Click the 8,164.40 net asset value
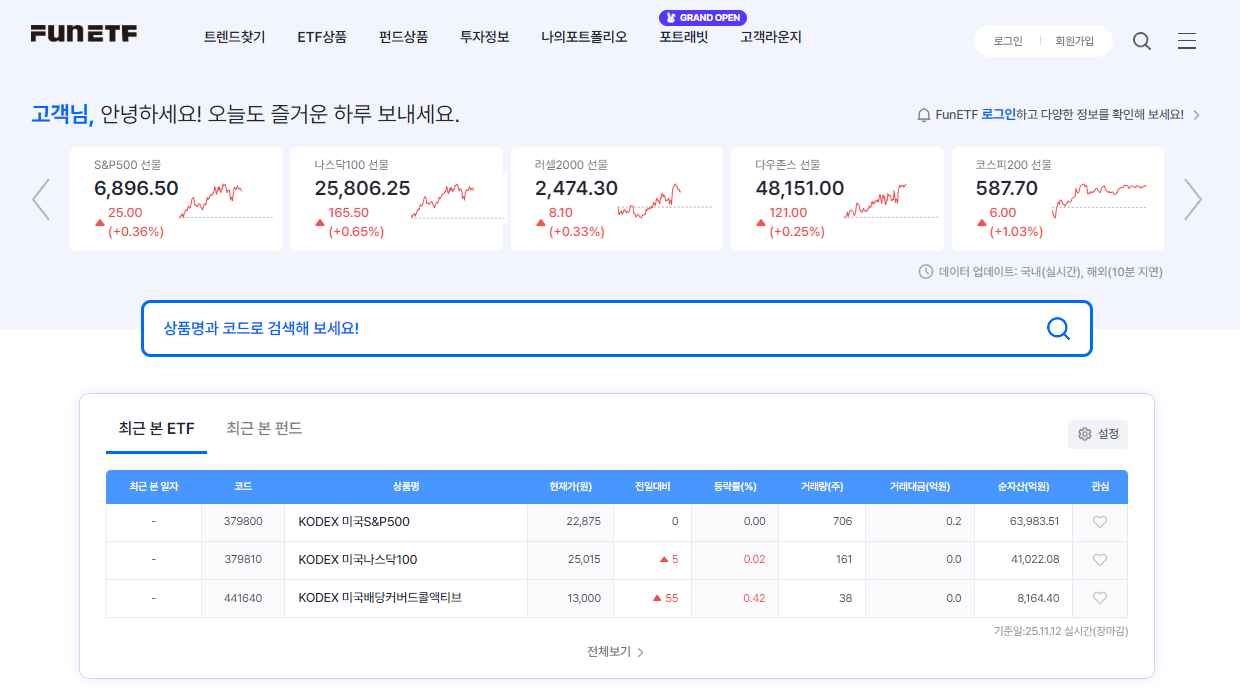Screen dimensions: 1240x693 click(x=1038, y=598)
